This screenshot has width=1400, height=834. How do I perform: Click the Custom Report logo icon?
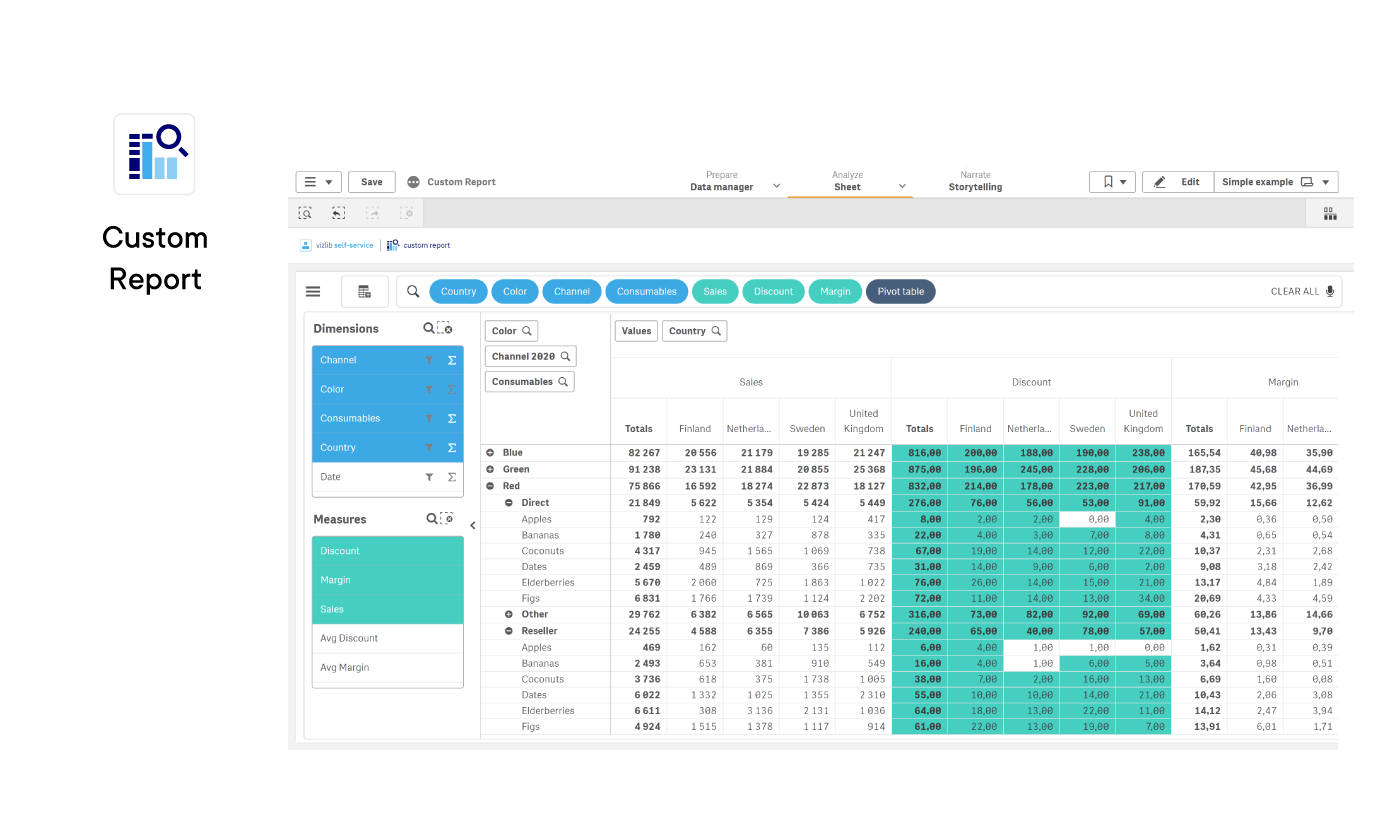(x=154, y=154)
